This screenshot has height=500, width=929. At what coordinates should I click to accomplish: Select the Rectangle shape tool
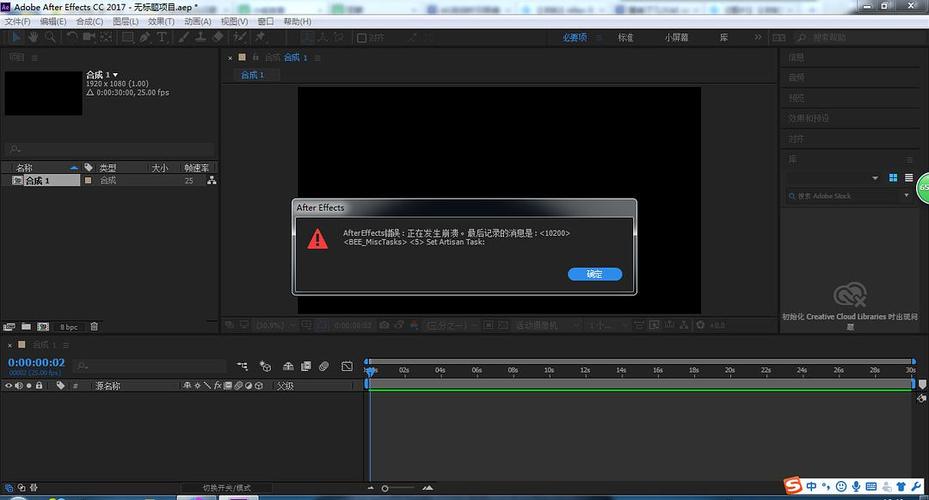point(127,38)
